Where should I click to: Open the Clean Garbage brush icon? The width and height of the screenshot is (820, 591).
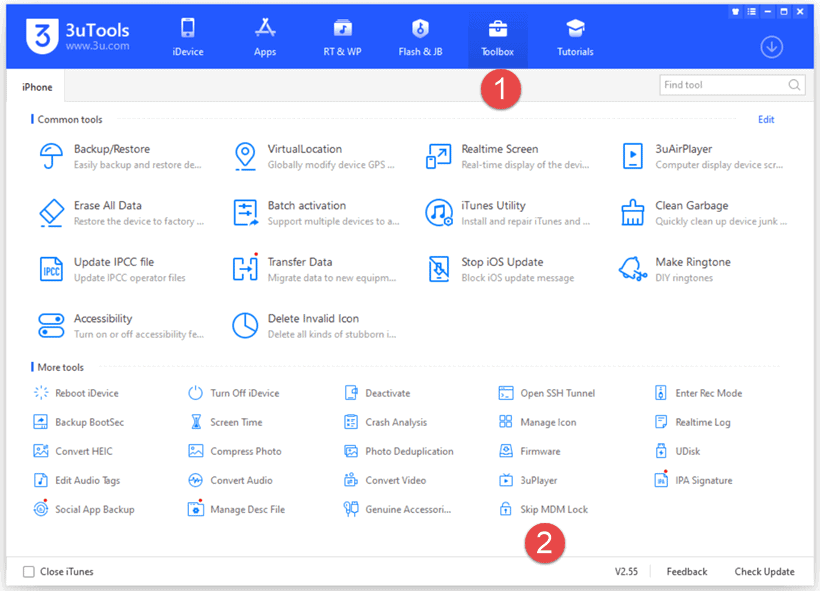632,212
